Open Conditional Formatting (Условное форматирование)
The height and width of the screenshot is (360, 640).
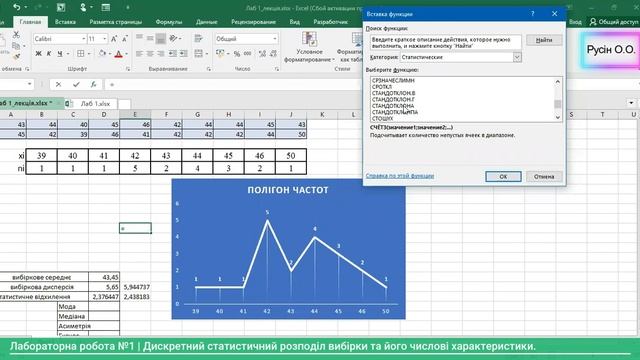pyautogui.click(x=309, y=47)
